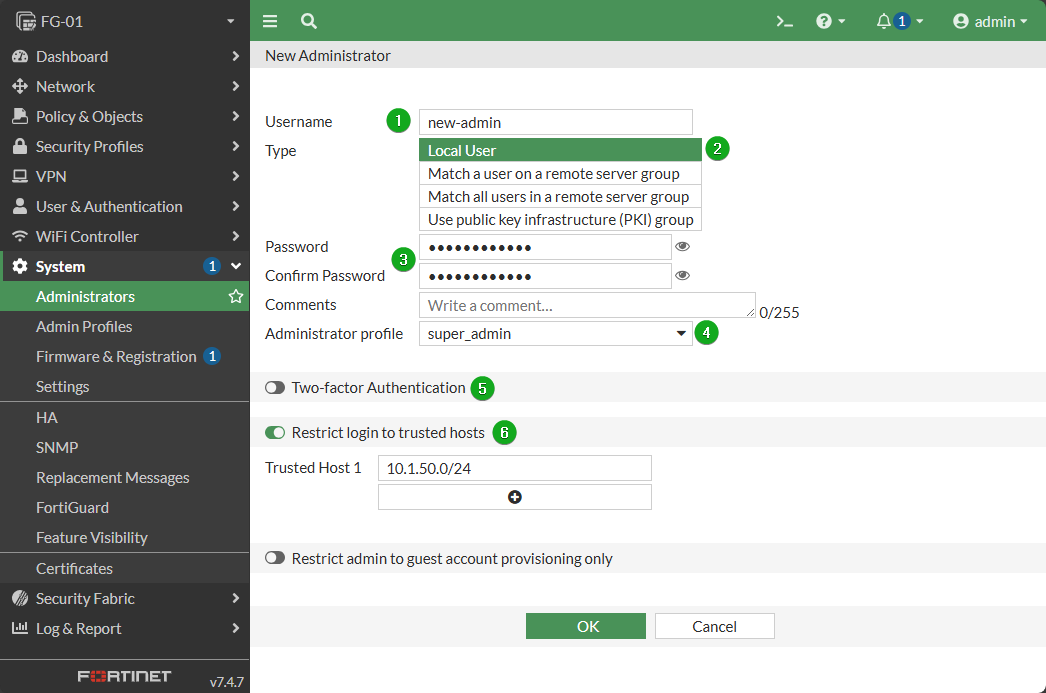Enable Restrict admin to guest account provisioning

pos(275,558)
